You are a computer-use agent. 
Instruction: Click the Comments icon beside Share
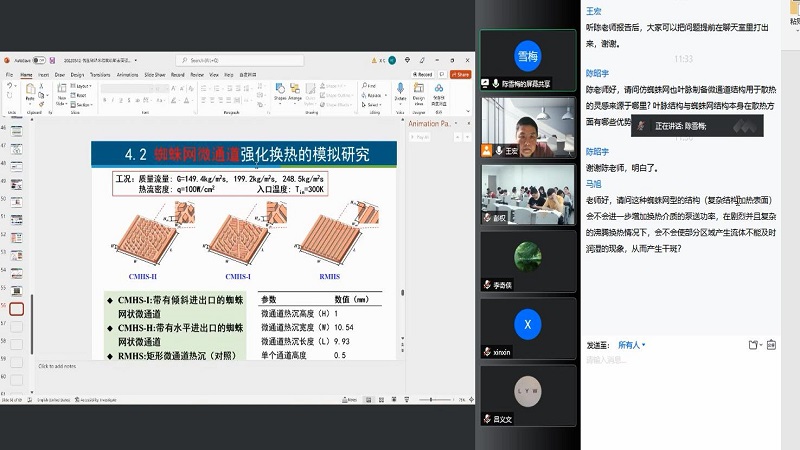pyautogui.click(x=442, y=74)
